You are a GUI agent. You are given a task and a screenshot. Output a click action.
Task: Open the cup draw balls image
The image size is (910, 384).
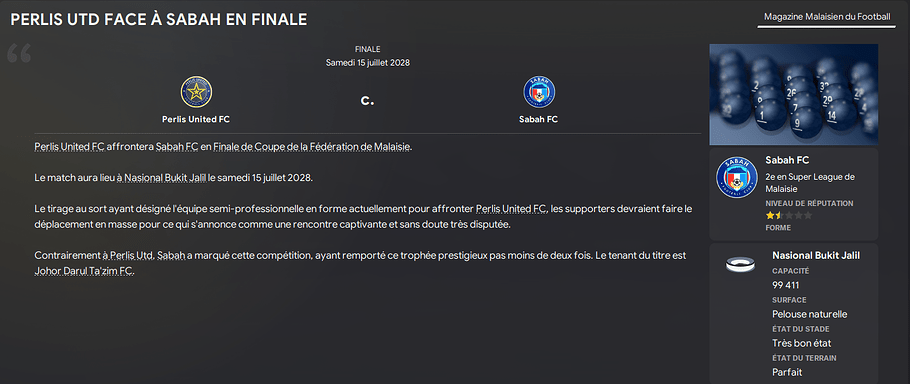[793, 95]
